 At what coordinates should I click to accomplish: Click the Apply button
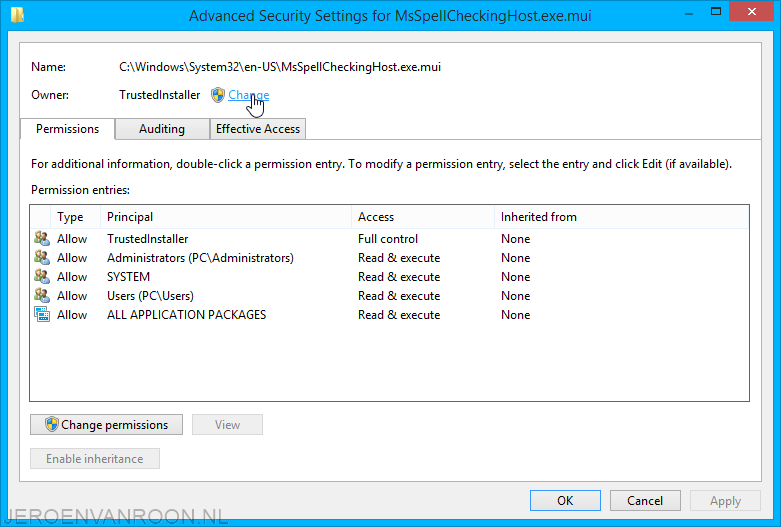[x=725, y=500]
